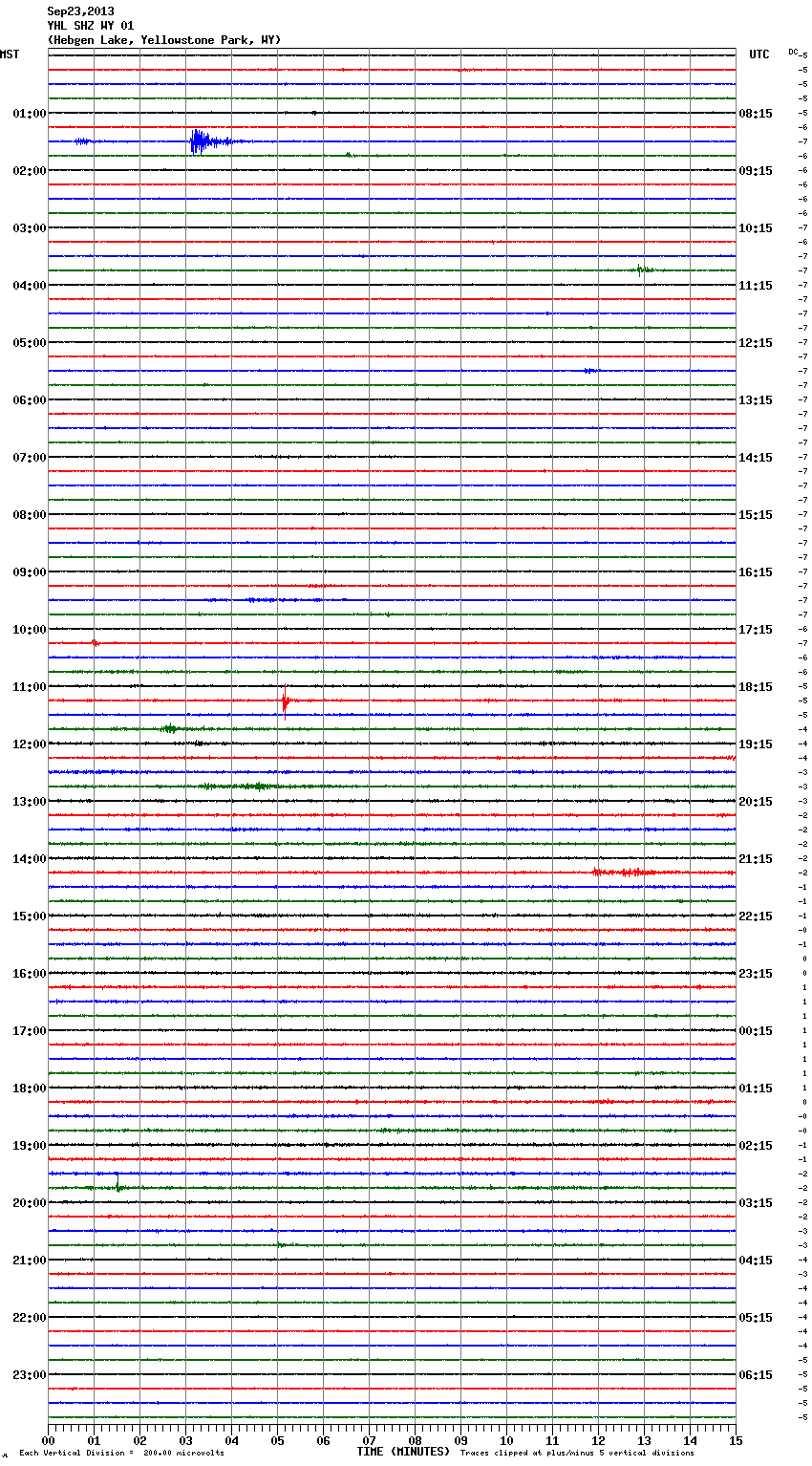This screenshot has width=812, height=1466.
Task: Select the 05:00 MST row label
Action: pos(30,343)
